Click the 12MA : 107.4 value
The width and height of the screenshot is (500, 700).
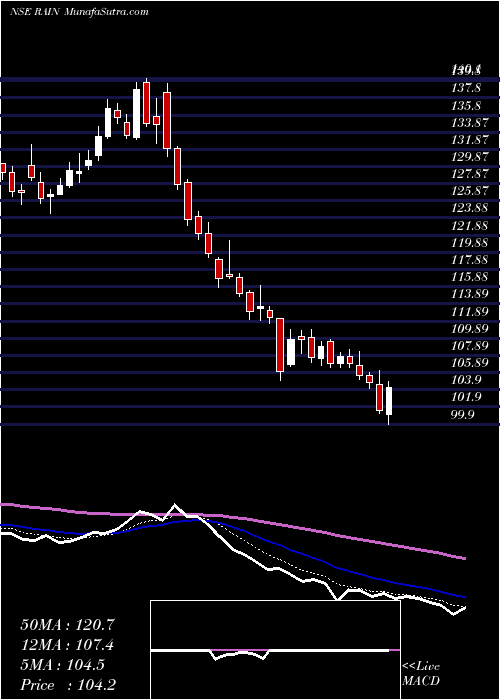click(x=67, y=645)
